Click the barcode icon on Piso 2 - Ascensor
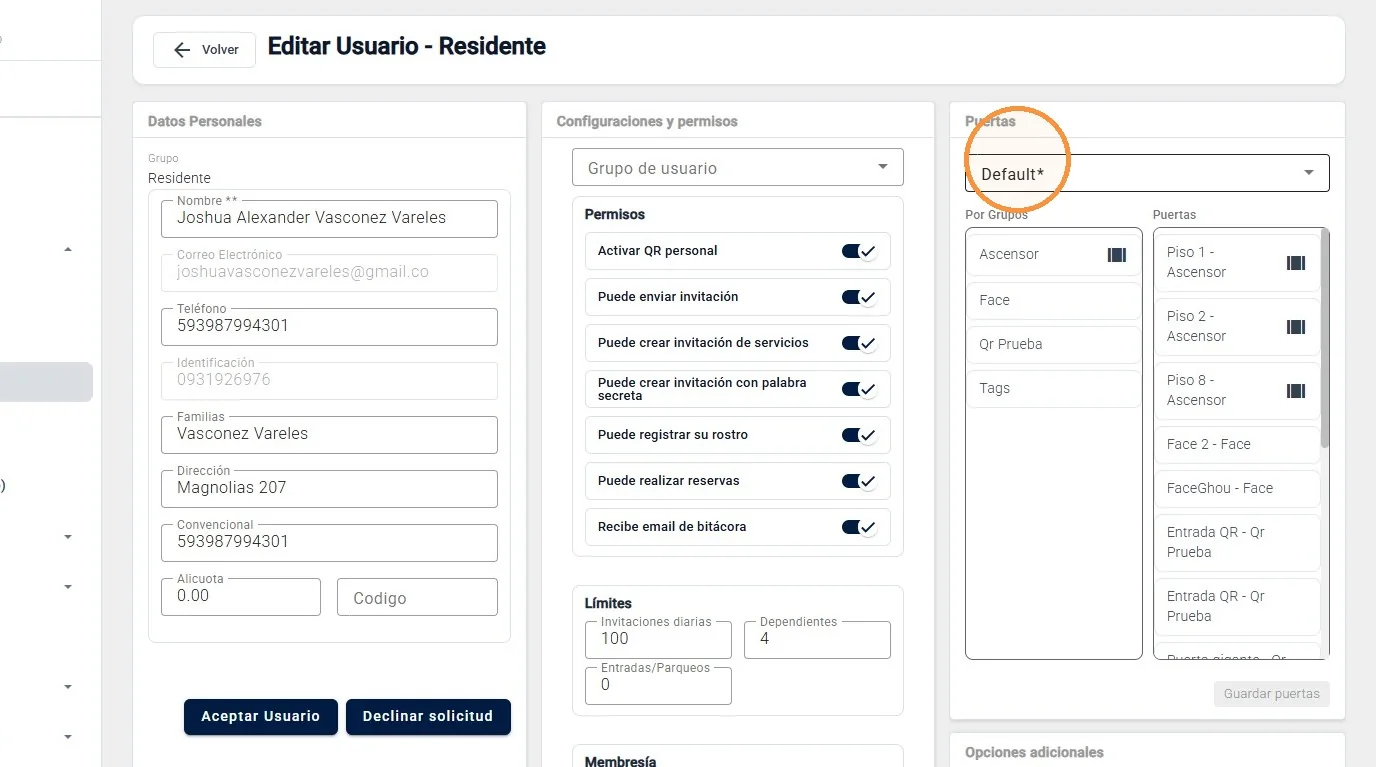 [1296, 327]
